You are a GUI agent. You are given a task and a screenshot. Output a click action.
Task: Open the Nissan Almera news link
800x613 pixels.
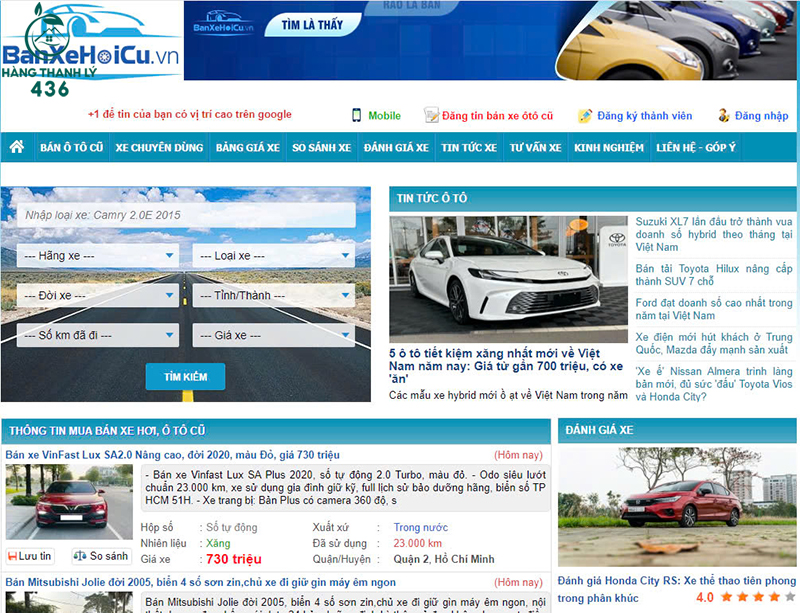pyautogui.click(x=714, y=384)
